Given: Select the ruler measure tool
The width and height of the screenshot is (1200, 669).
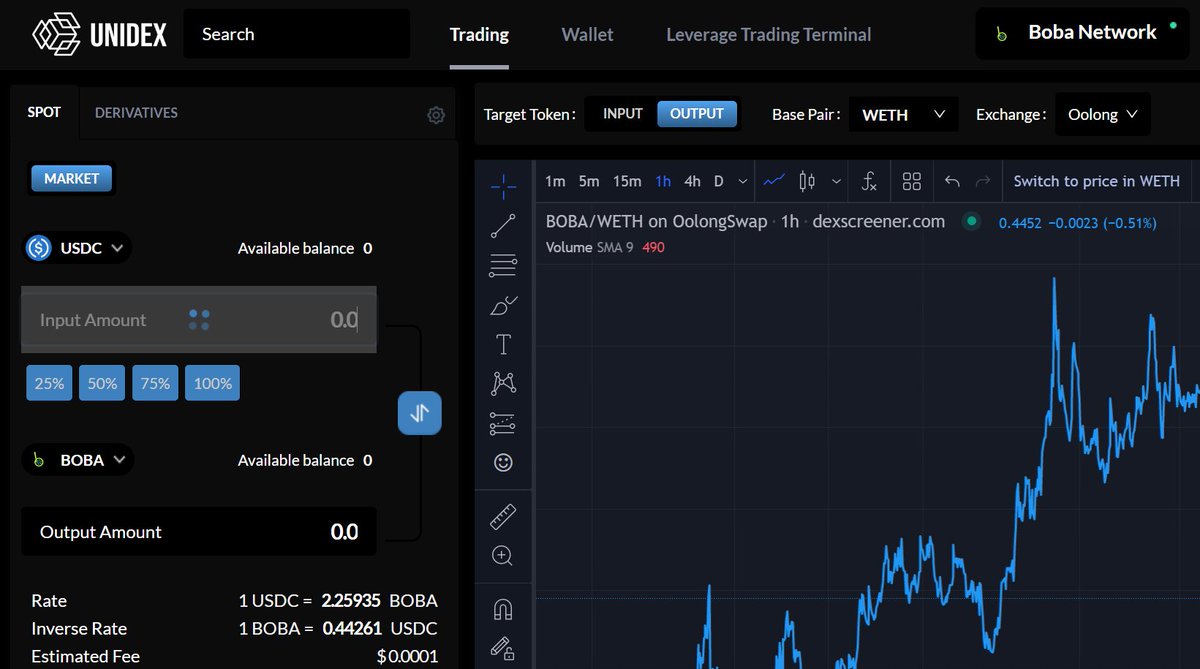Looking at the screenshot, I should 504,517.
